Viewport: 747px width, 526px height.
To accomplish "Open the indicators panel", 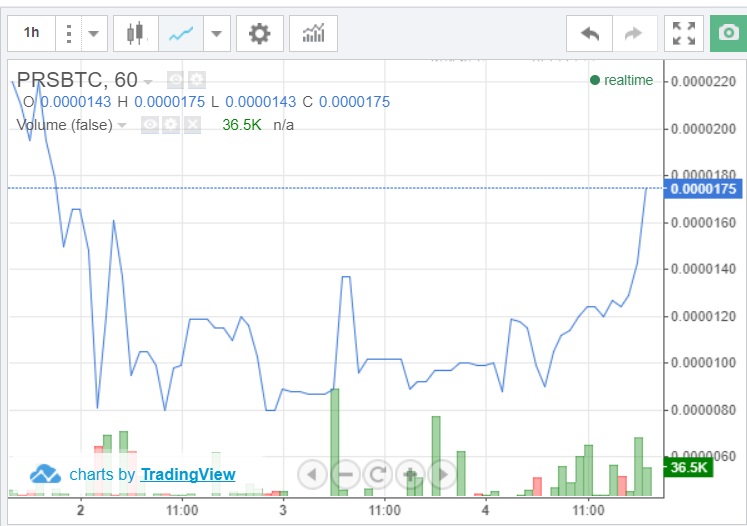I will (313, 33).
